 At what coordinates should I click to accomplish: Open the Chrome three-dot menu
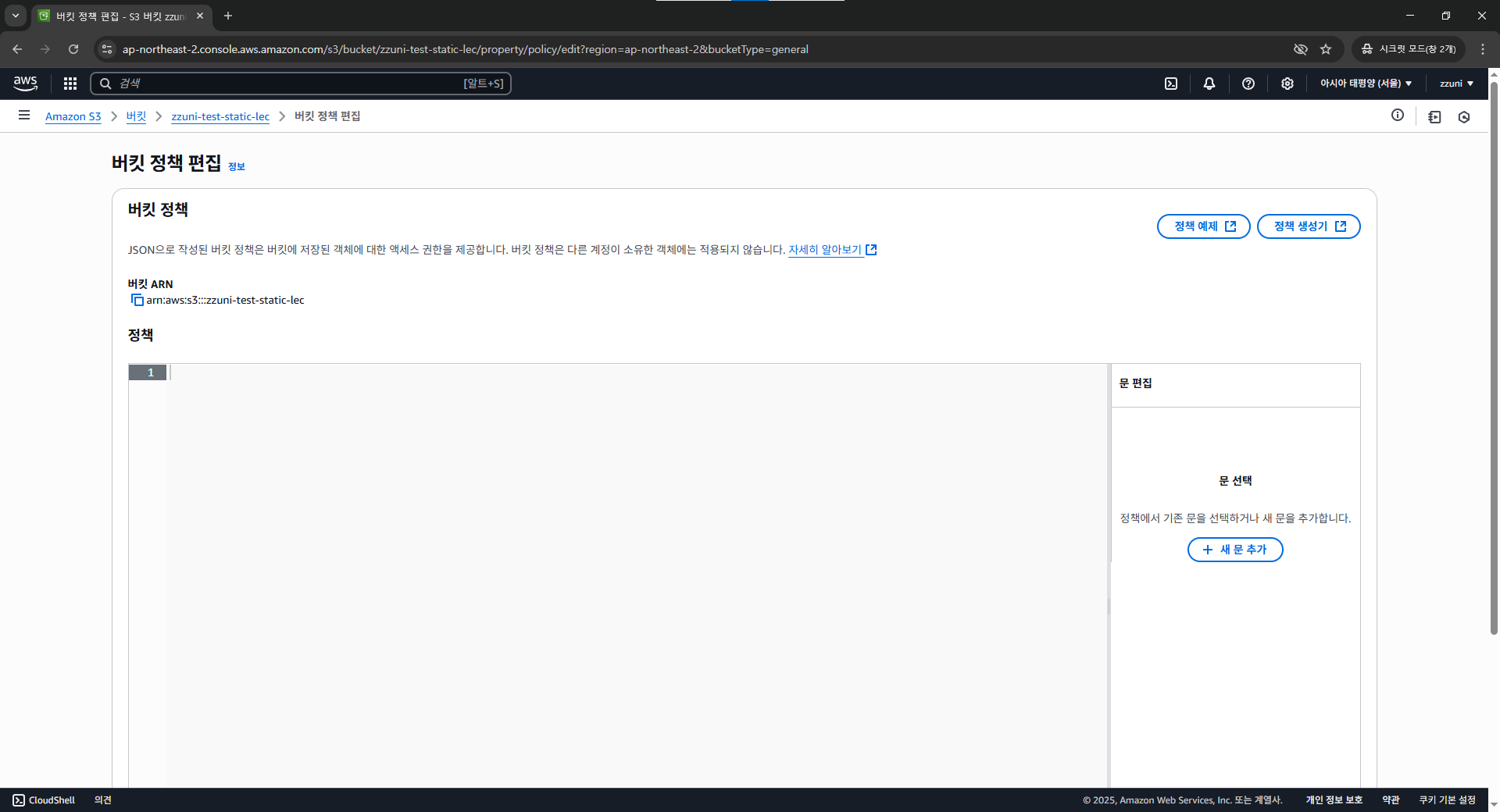pos(1483,49)
